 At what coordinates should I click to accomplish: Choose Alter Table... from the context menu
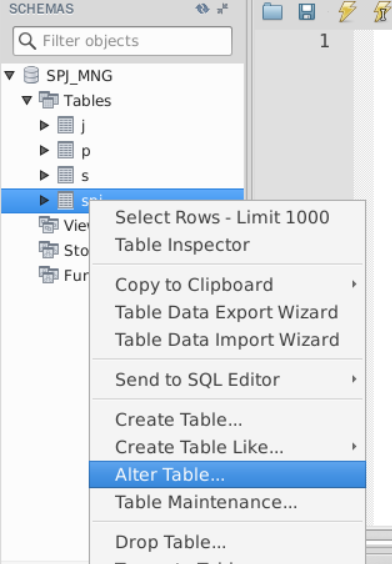pos(227,474)
